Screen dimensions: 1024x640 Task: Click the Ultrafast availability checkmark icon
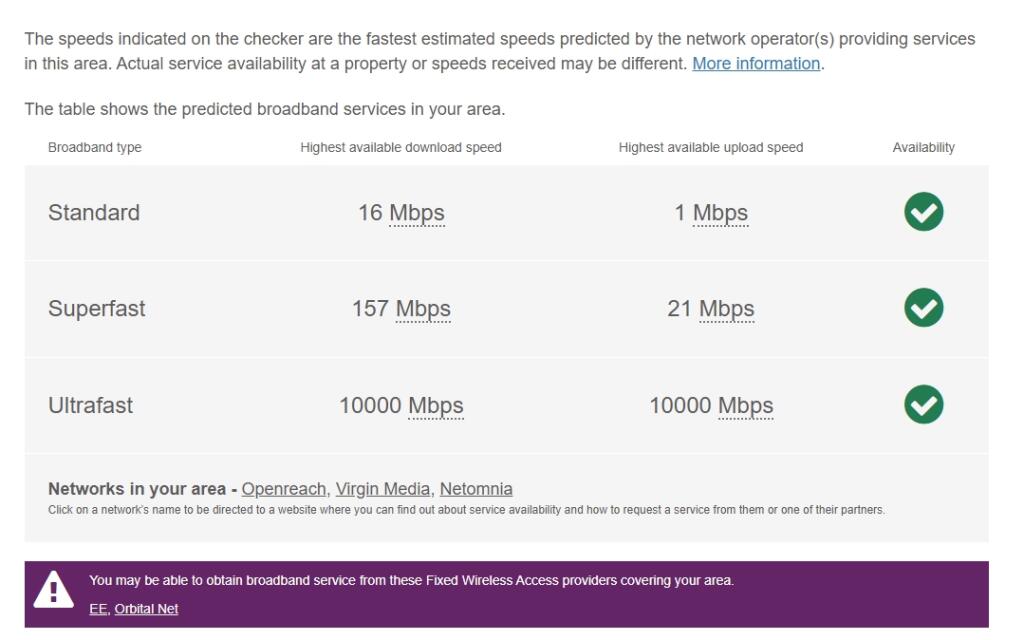922,405
